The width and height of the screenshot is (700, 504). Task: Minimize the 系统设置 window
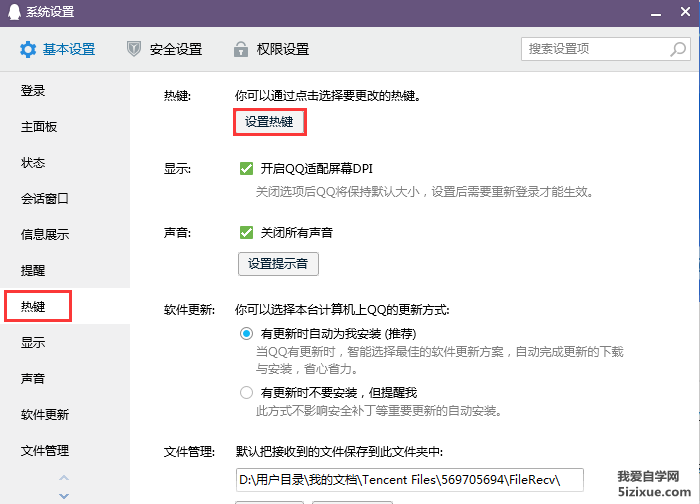656,14
